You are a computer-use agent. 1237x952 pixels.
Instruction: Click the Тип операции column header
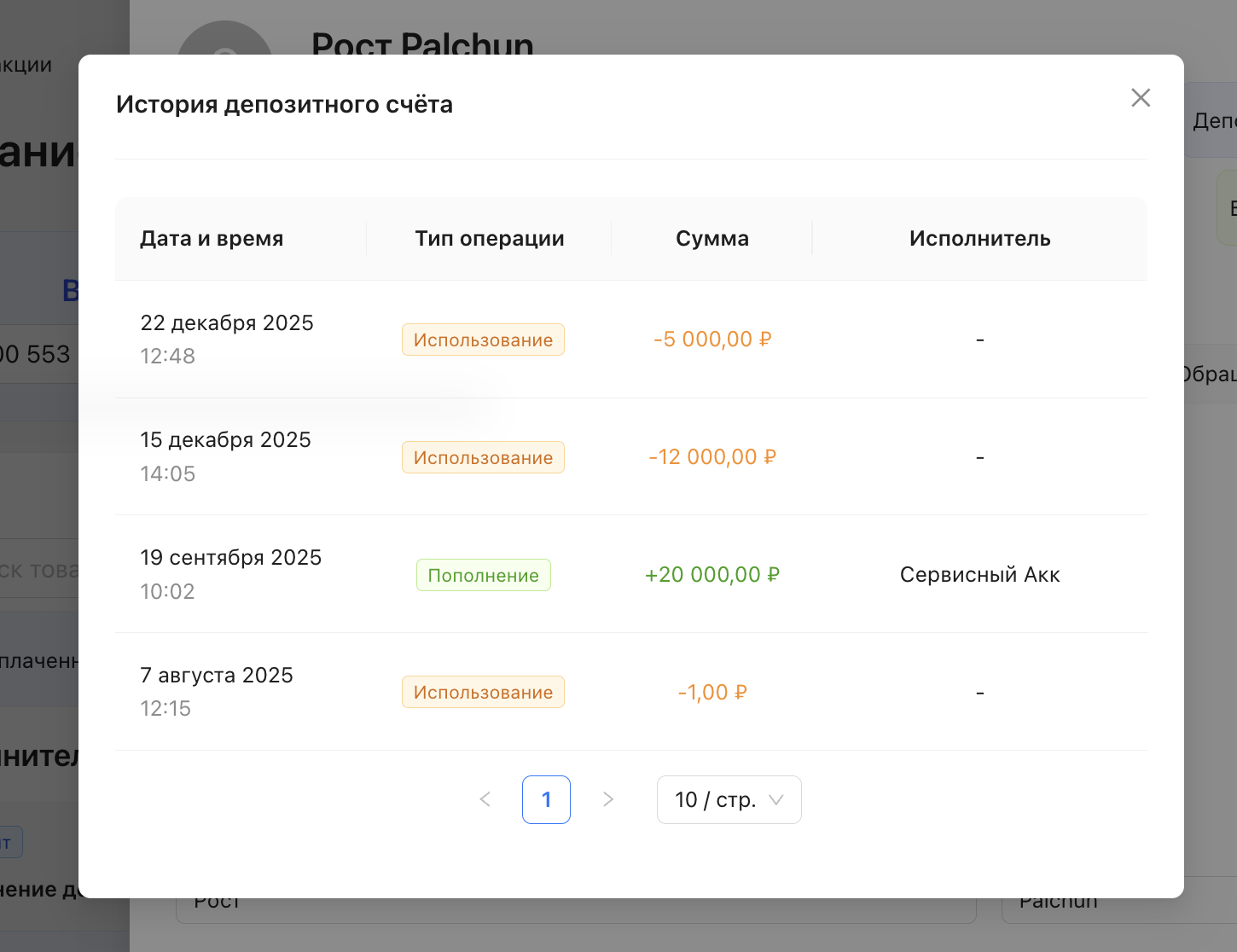[x=489, y=239]
